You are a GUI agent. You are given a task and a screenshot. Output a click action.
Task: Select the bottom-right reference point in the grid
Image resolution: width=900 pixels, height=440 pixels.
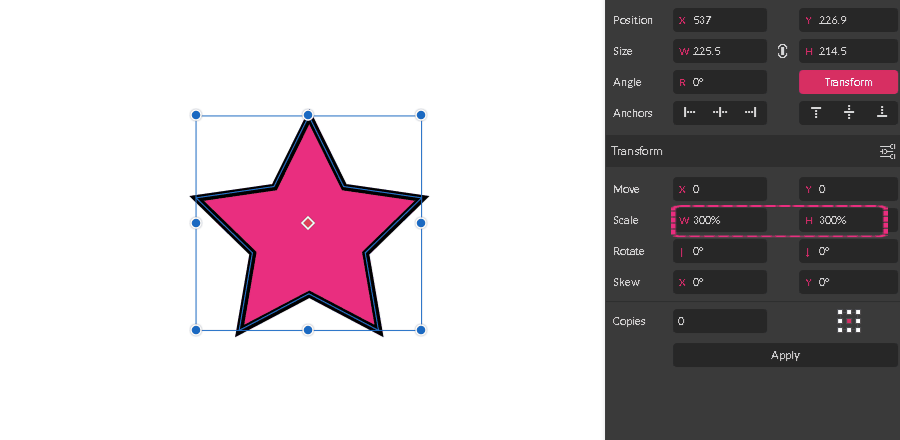pos(858,330)
